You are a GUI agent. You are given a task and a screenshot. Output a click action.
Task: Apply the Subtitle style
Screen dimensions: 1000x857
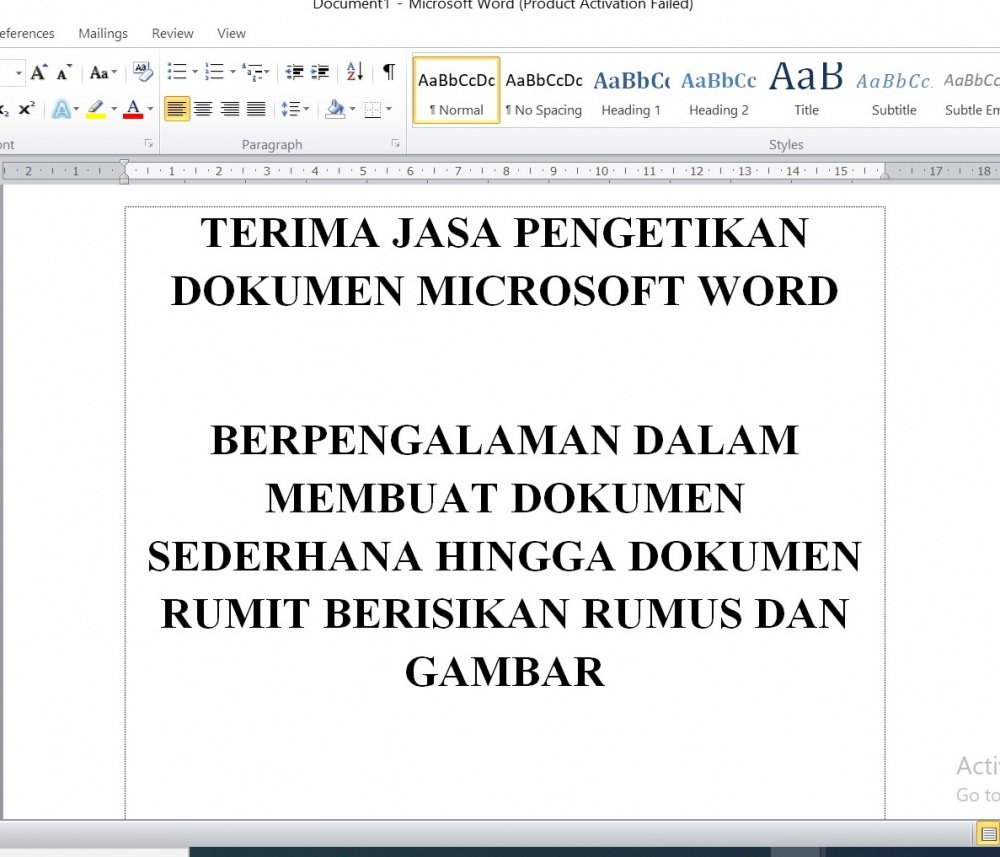pos(894,90)
